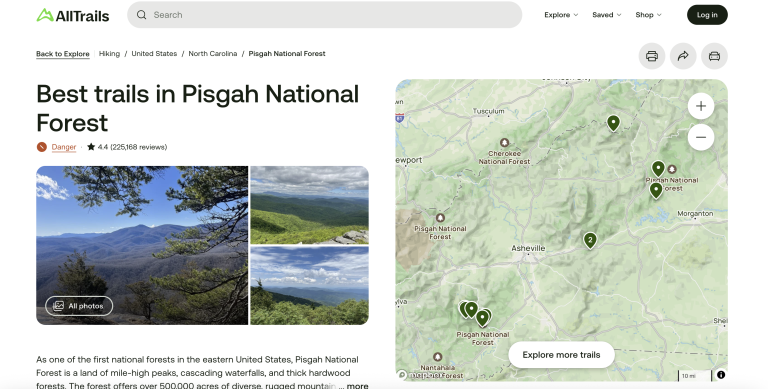Click the car directions icon
The image size is (768, 389).
point(714,56)
